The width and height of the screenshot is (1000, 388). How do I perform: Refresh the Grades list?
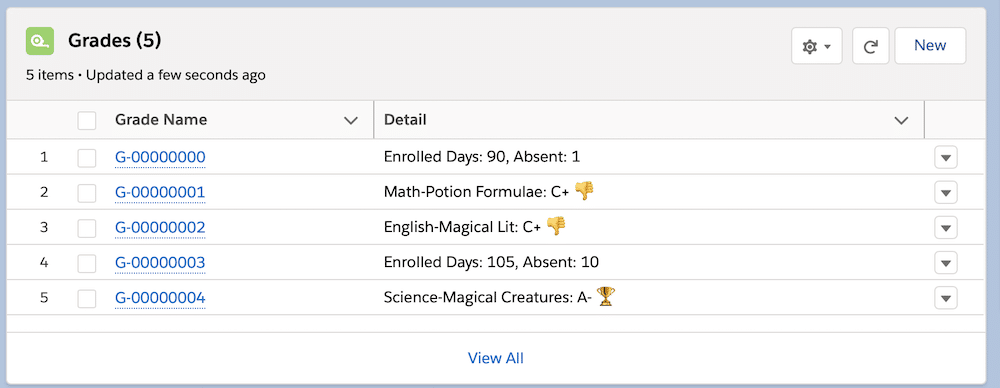coord(871,46)
